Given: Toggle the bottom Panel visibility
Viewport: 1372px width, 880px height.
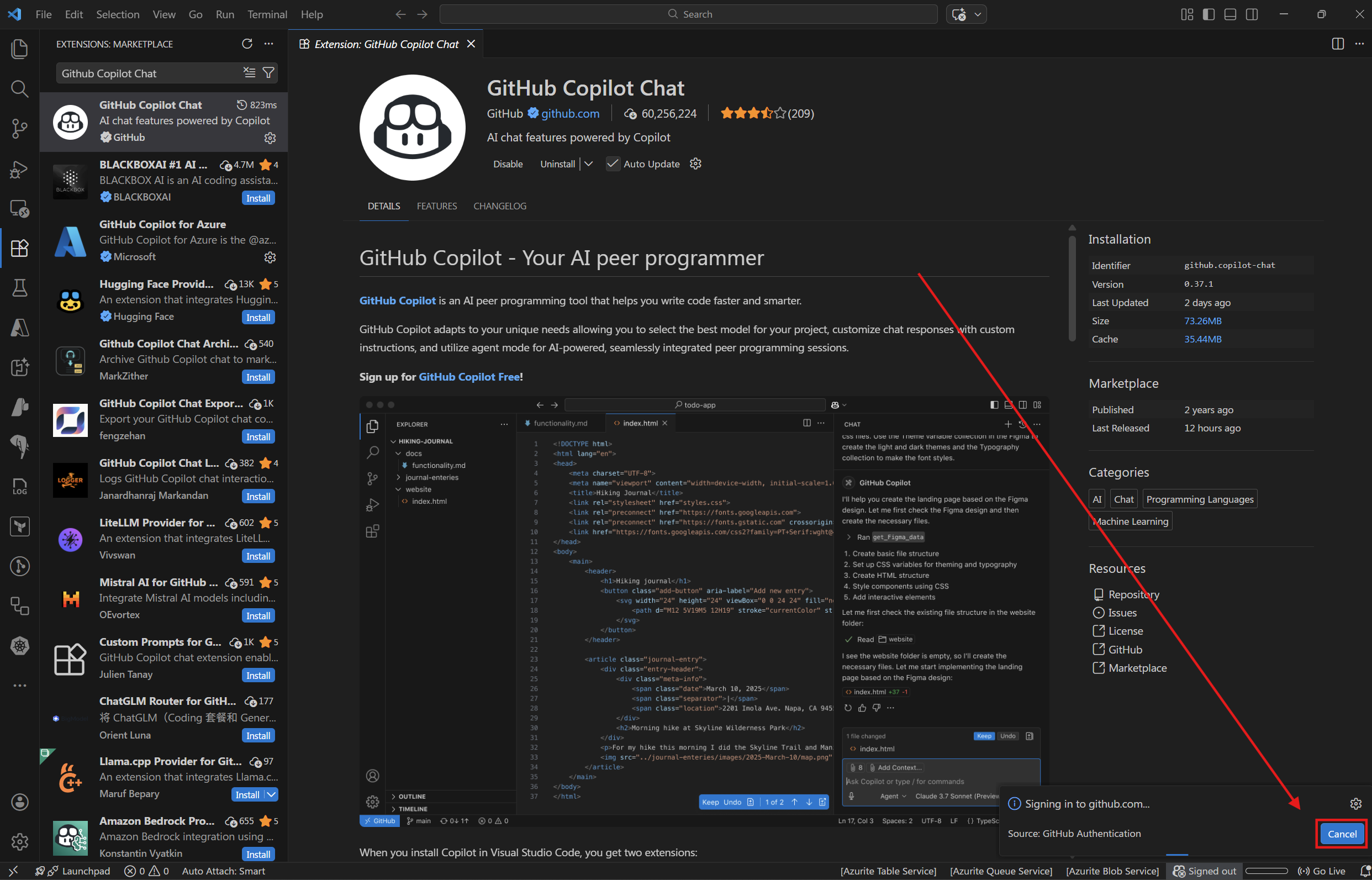Looking at the screenshot, I should coord(1231,14).
